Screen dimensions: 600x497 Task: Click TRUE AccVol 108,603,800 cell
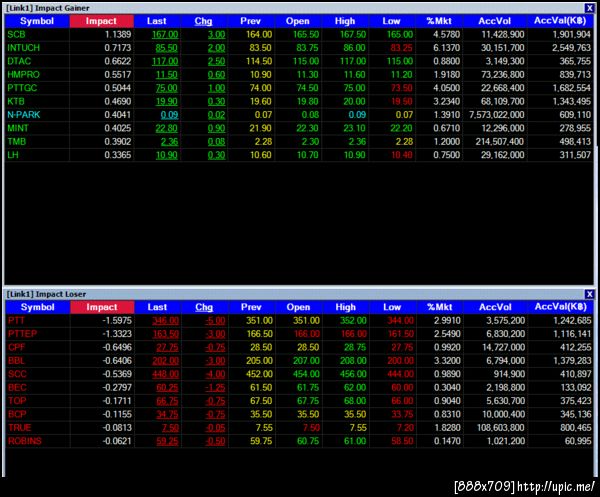501,427
